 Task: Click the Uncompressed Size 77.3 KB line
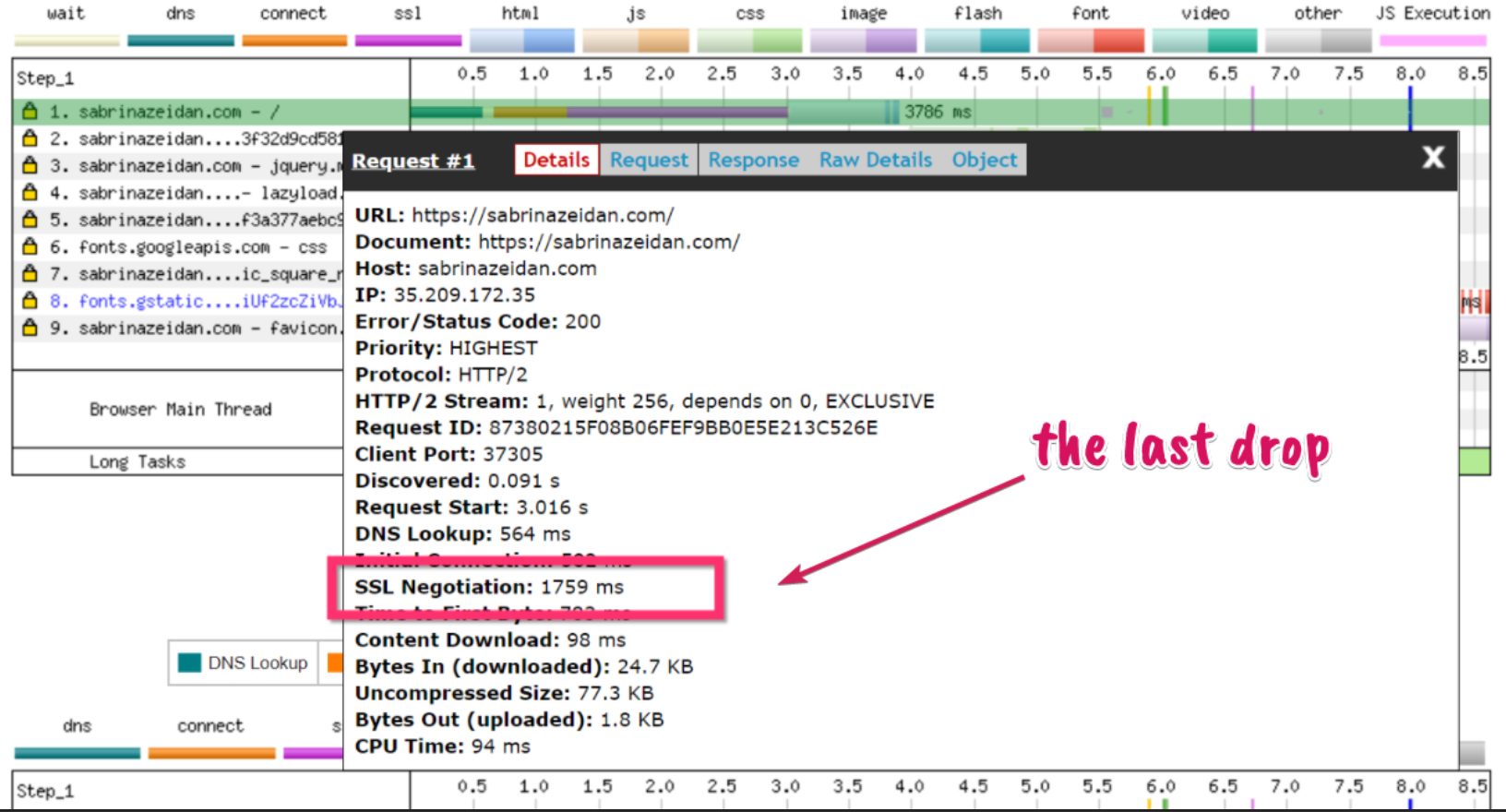[504, 693]
